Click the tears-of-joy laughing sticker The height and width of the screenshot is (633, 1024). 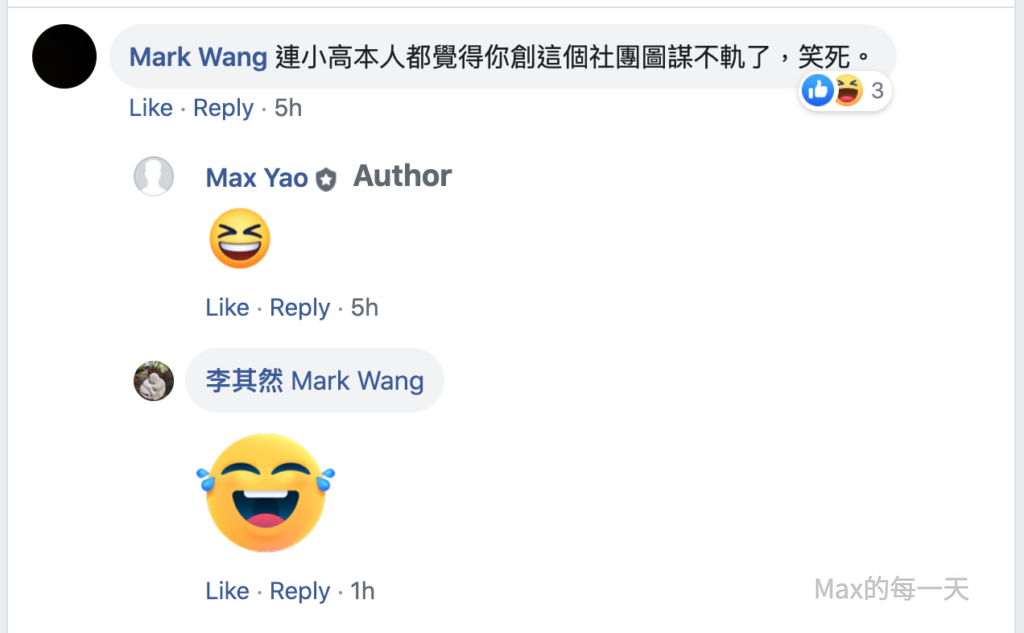pyautogui.click(x=265, y=493)
